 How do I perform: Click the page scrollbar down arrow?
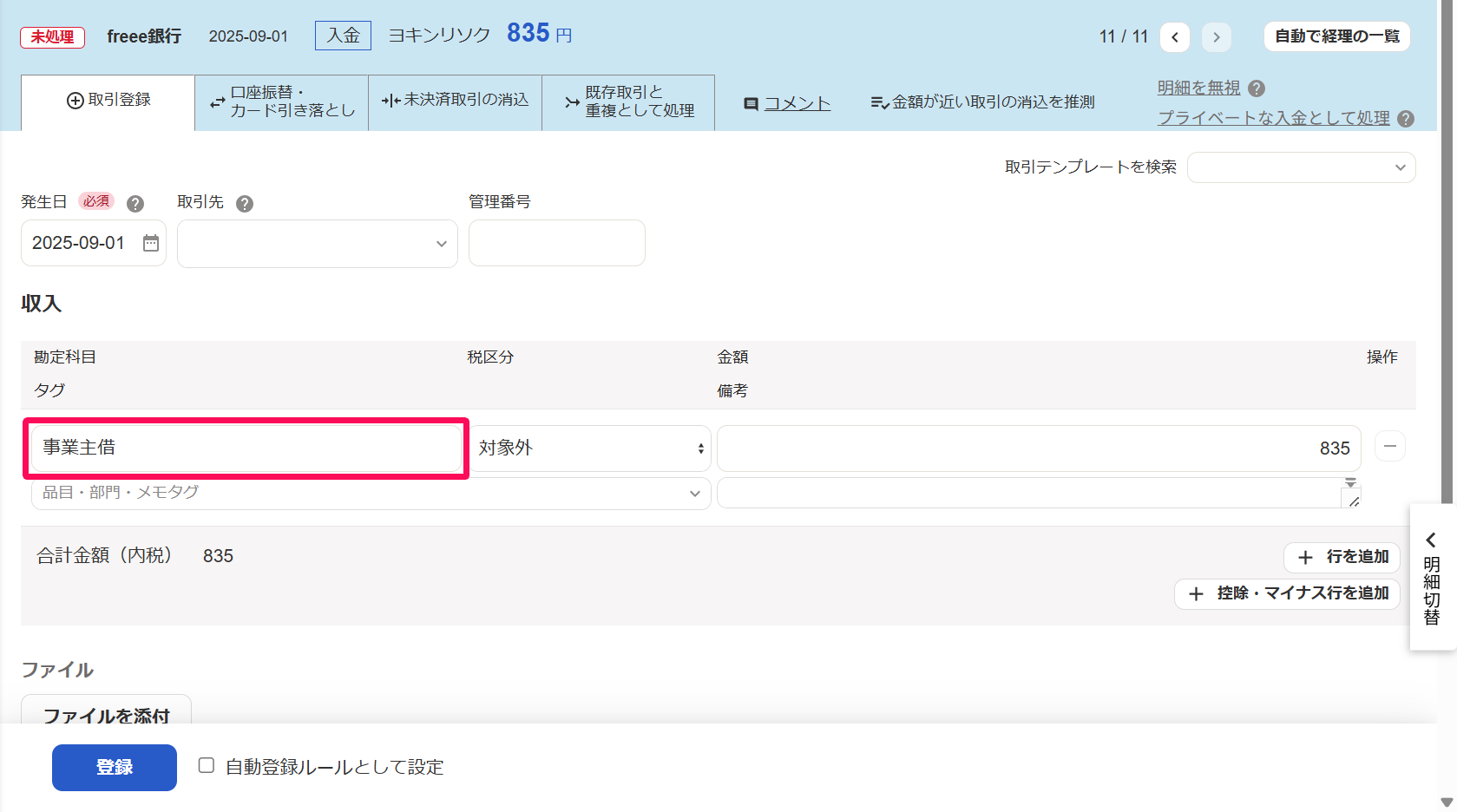(1447, 802)
